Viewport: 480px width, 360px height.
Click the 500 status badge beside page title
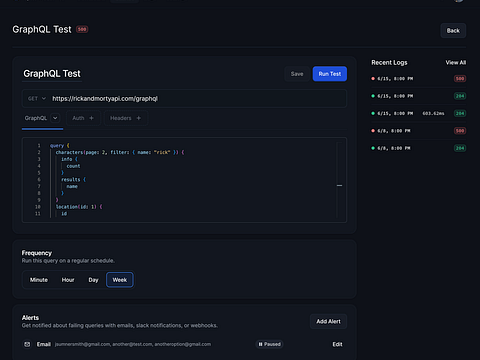pos(82,29)
